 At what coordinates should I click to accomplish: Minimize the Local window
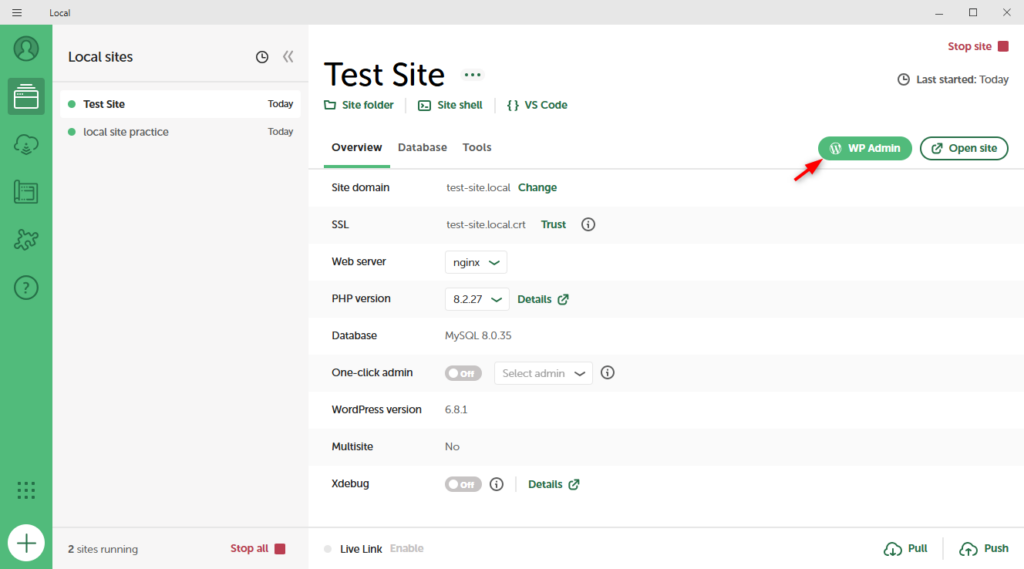(x=939, y=12)
